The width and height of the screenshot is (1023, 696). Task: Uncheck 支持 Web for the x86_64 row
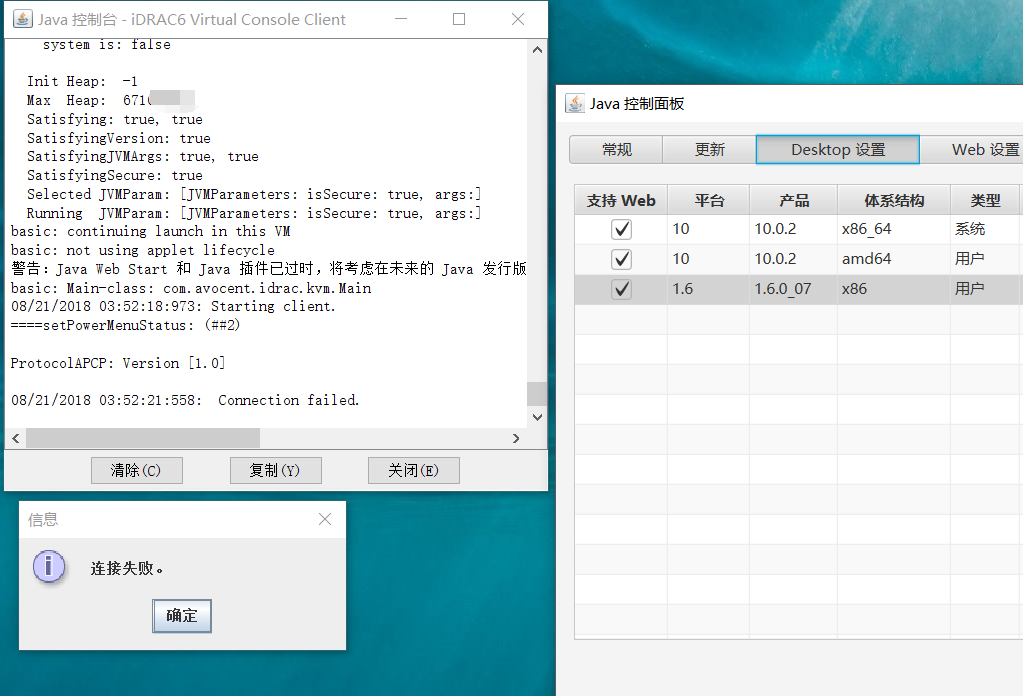tap(621, 229)
